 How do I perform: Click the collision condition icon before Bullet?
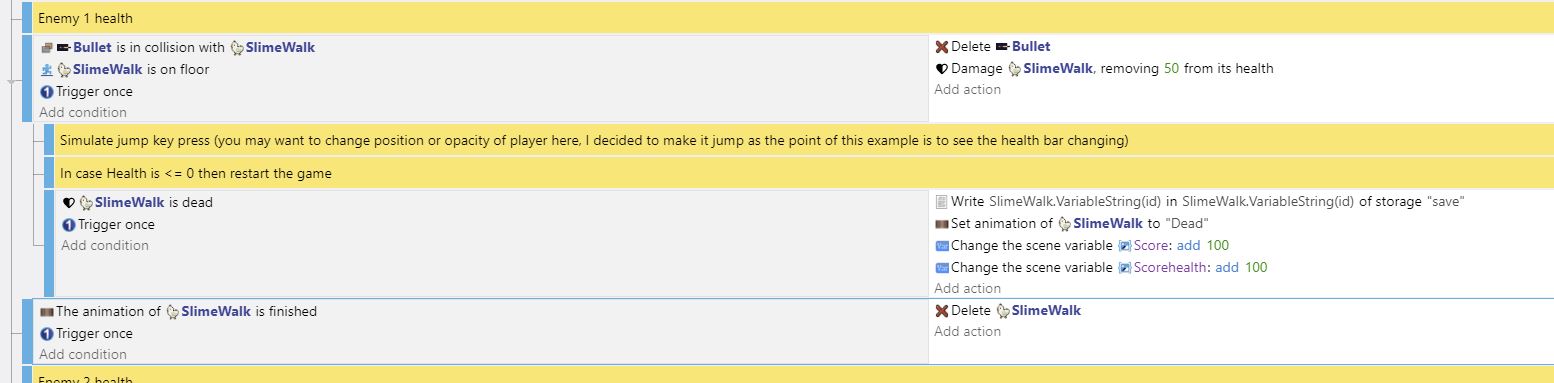coord(46,47)
